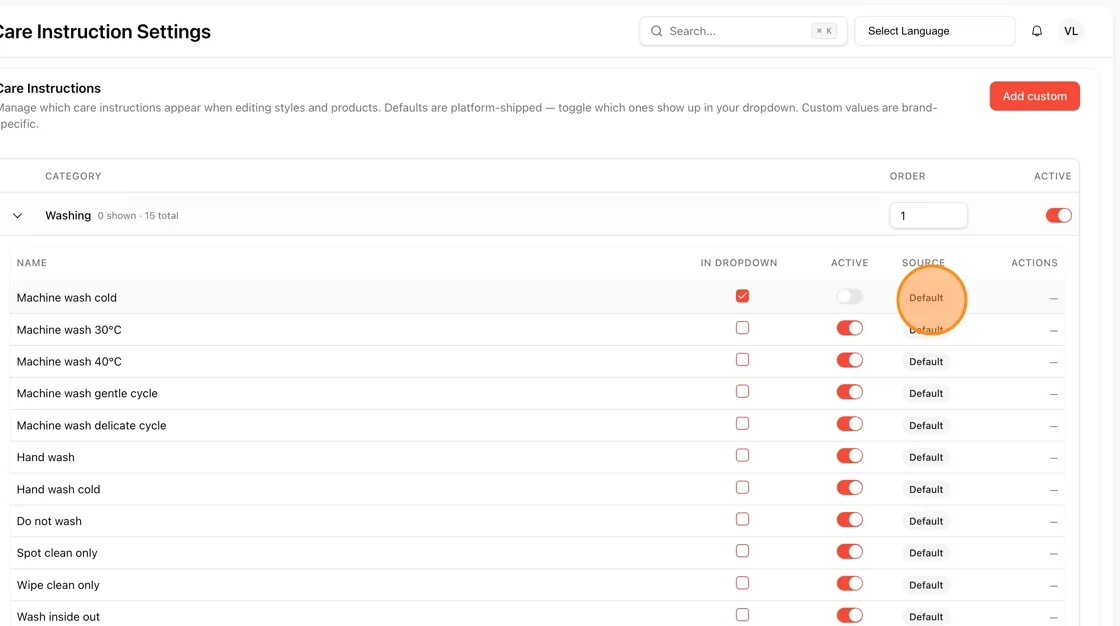
Task: Click the NAME column header
Action: pyautogui.click(x=31, y=263)
